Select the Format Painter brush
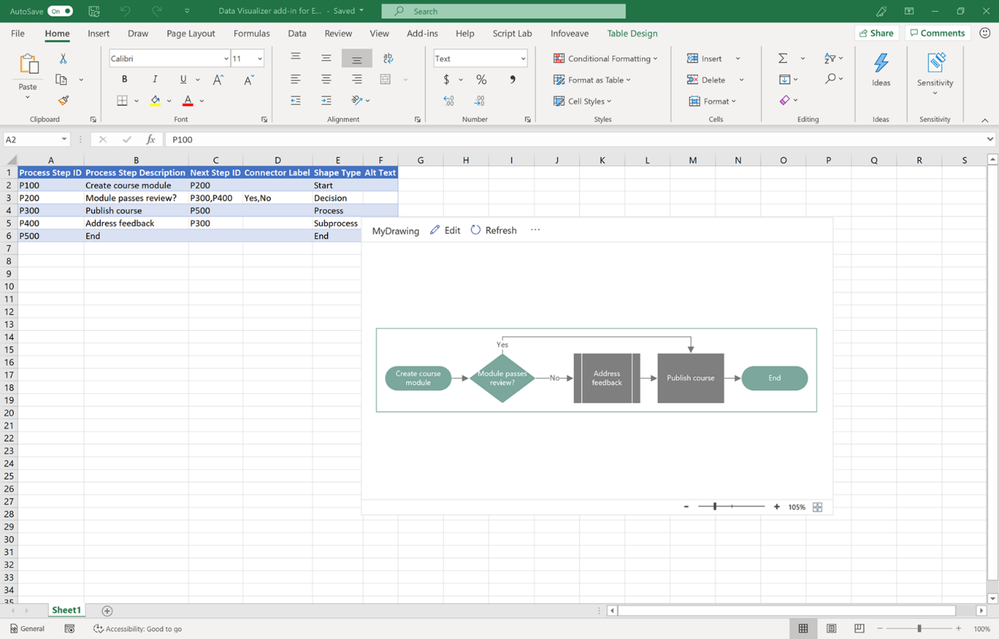The width and height of the screenshot is (999, 639). 63,101
